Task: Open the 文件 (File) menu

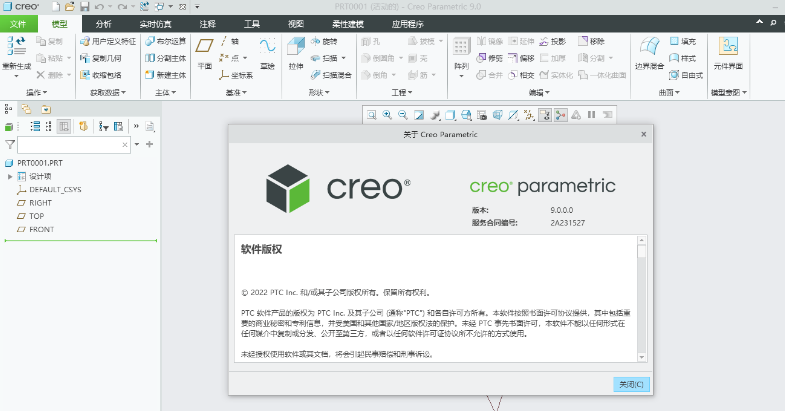Action: coord(18,22)
